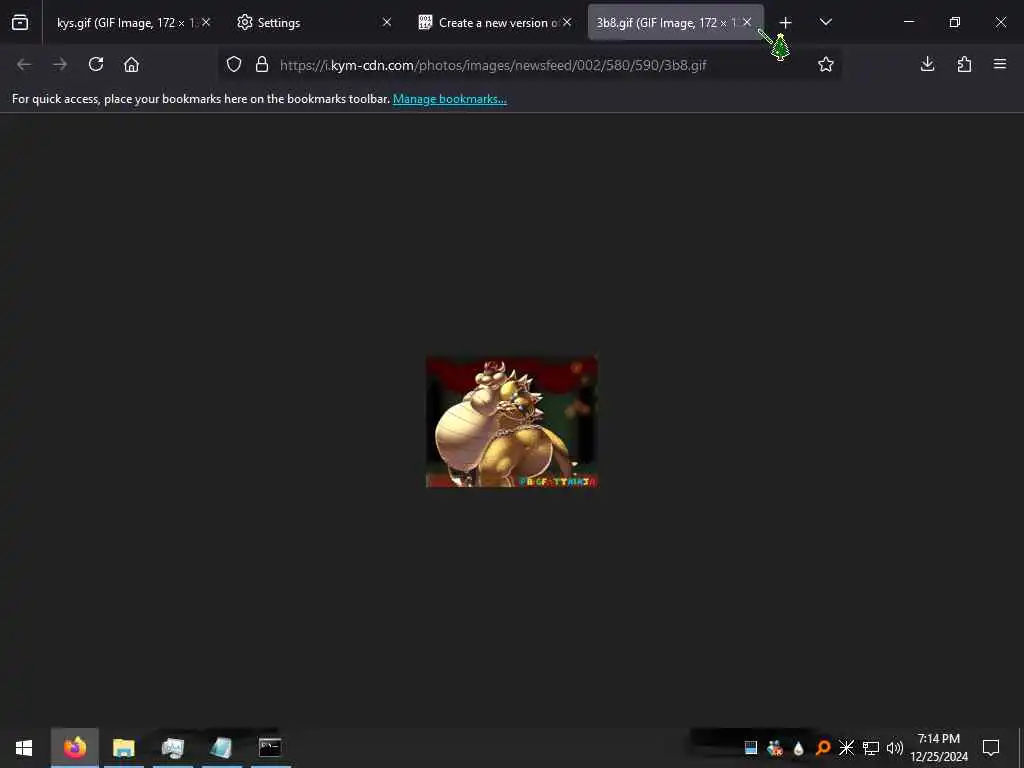Click the white asterisk tray icon

tap(846, 748)
